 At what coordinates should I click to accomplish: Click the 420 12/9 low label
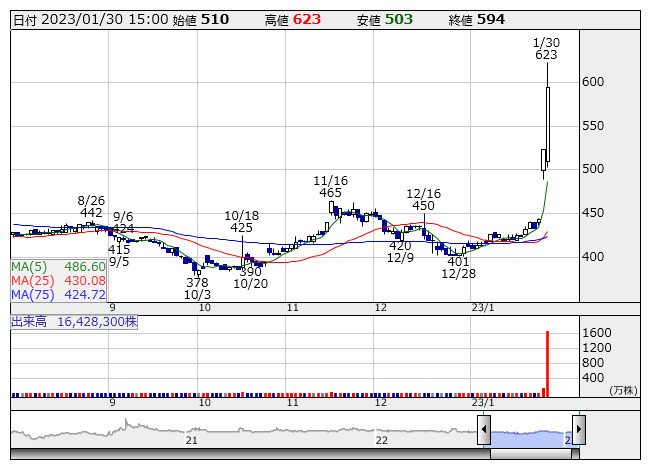pos(400,252)
